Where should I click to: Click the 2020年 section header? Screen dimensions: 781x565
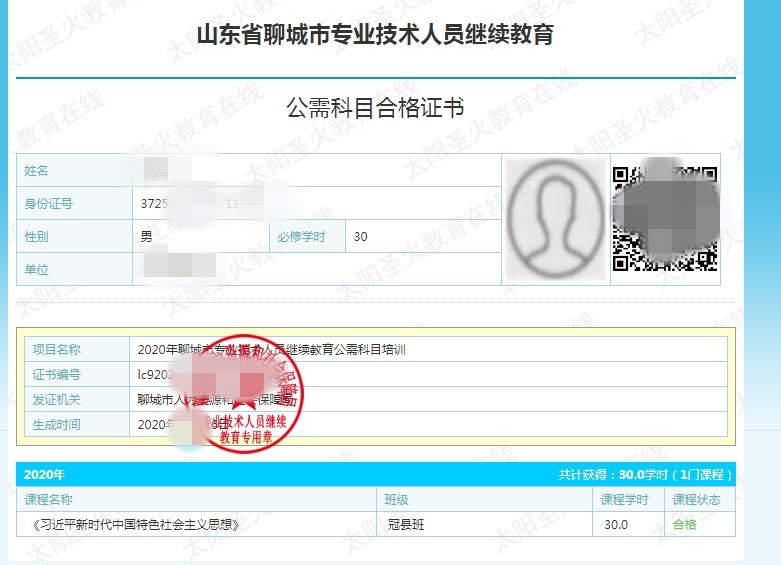tap(45, 474)
